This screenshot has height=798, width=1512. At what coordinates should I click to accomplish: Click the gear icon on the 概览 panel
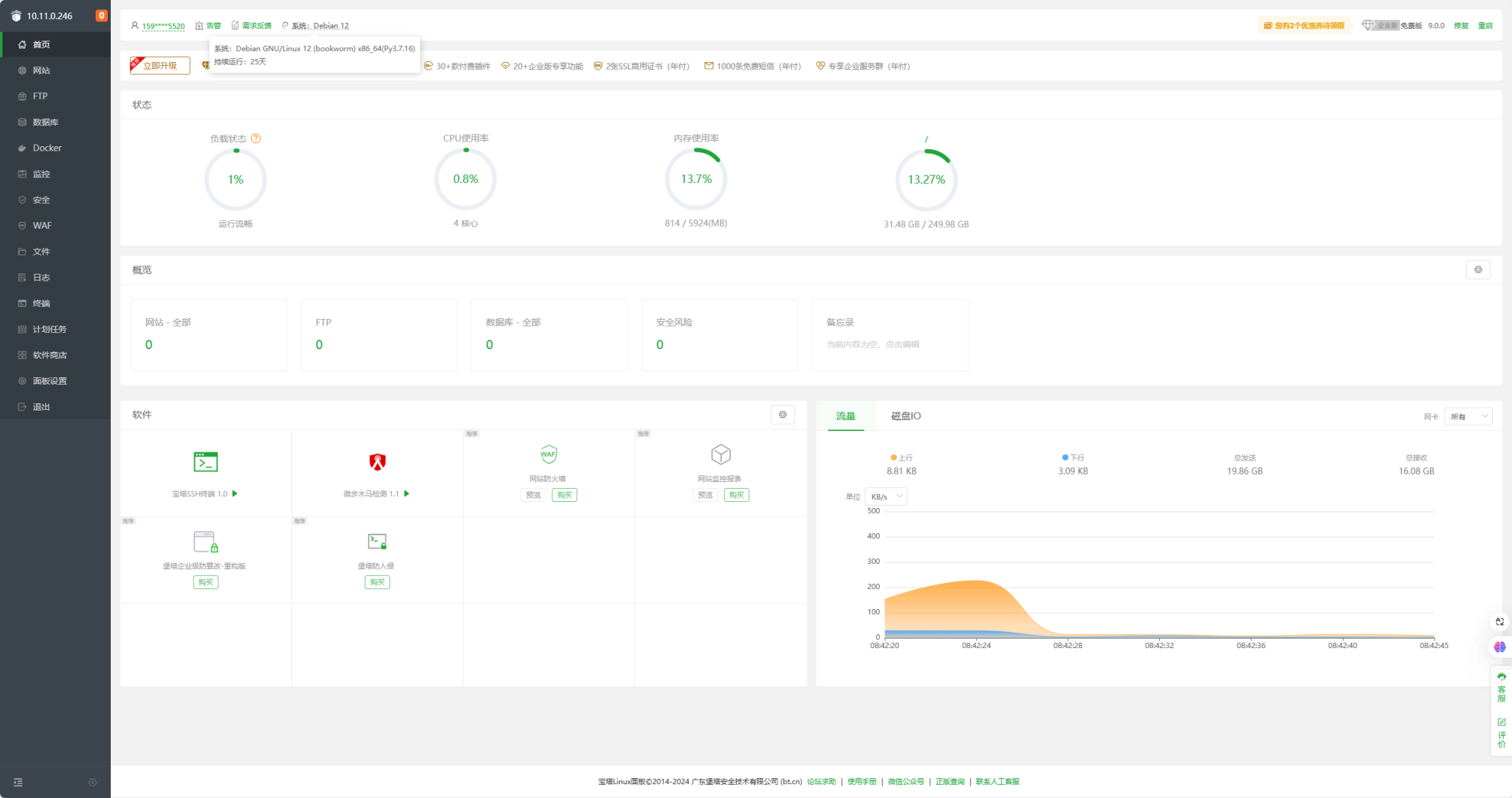[1478, 269]
